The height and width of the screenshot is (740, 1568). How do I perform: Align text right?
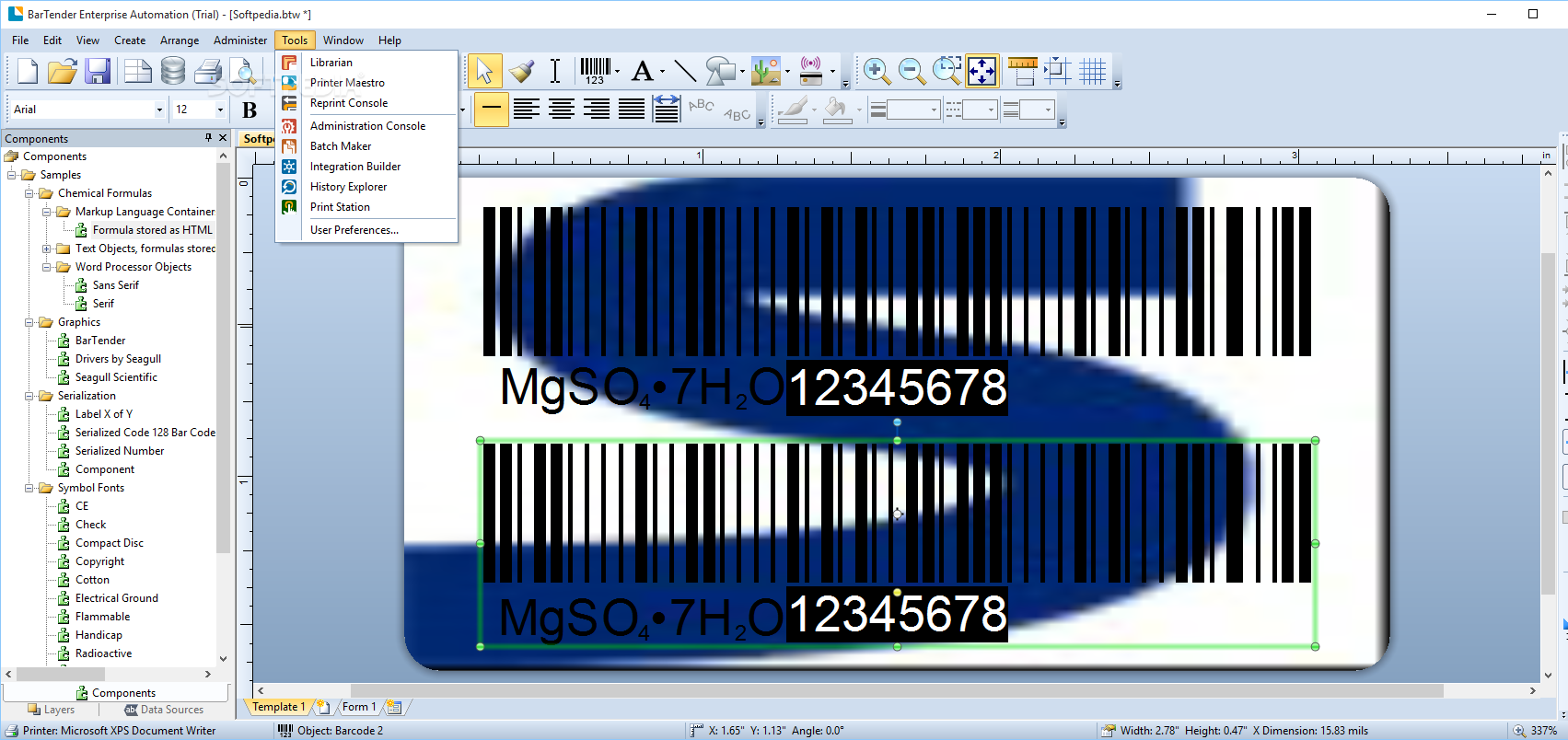point(597,110)
